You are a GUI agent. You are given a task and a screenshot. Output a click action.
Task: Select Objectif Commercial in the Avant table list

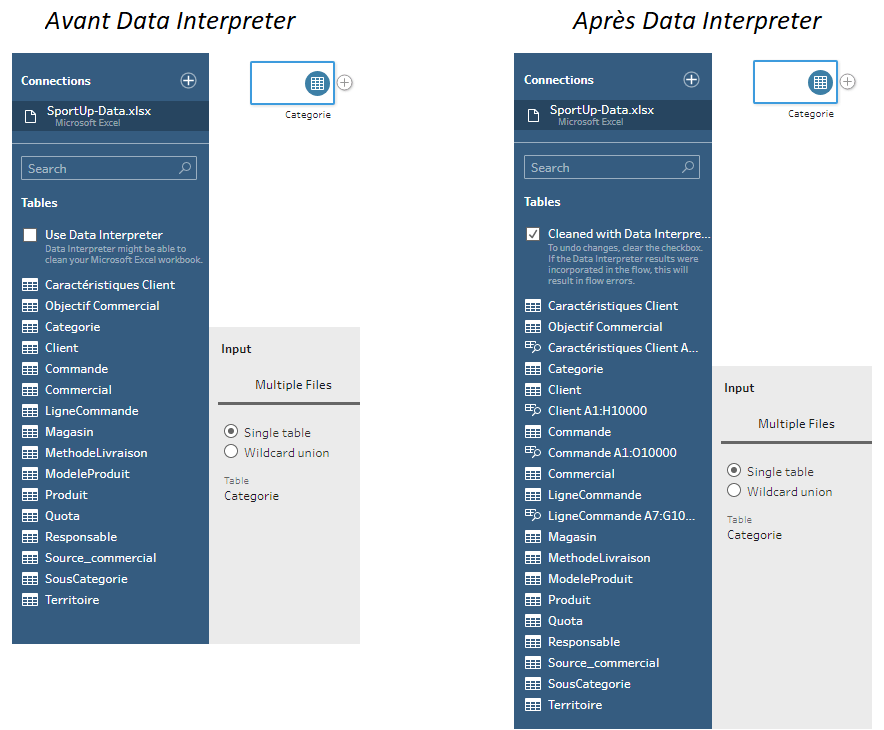[x=102, y=306]
